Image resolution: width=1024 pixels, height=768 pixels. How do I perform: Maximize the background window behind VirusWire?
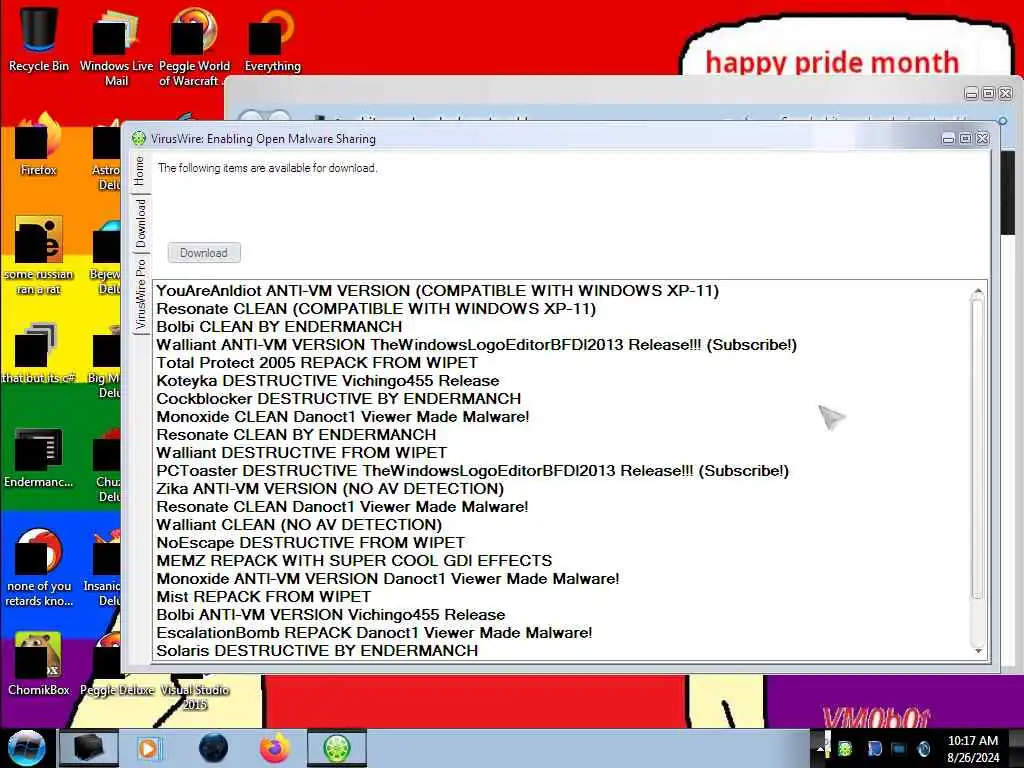click(x=989, y=94)
